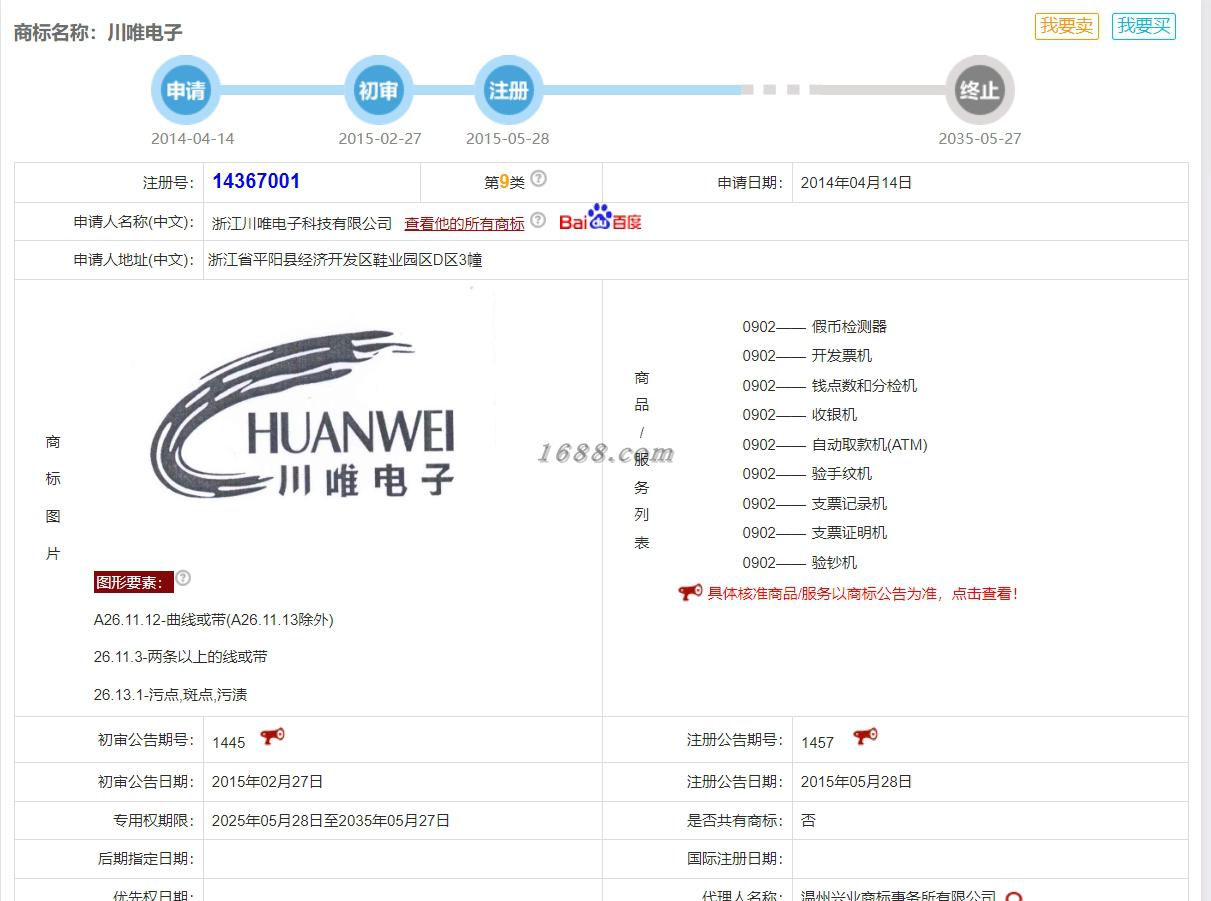The width and height of the screenshot is (1211, 901).
Task: Click the 图形要素 label
Action: (133, 582)
